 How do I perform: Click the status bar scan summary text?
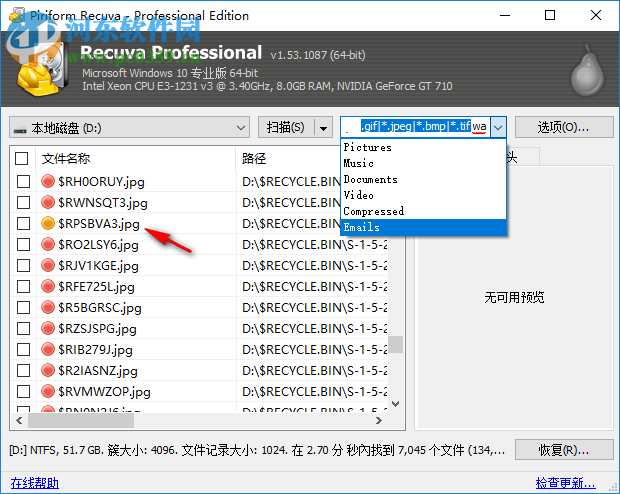click(x=257, y=450)
